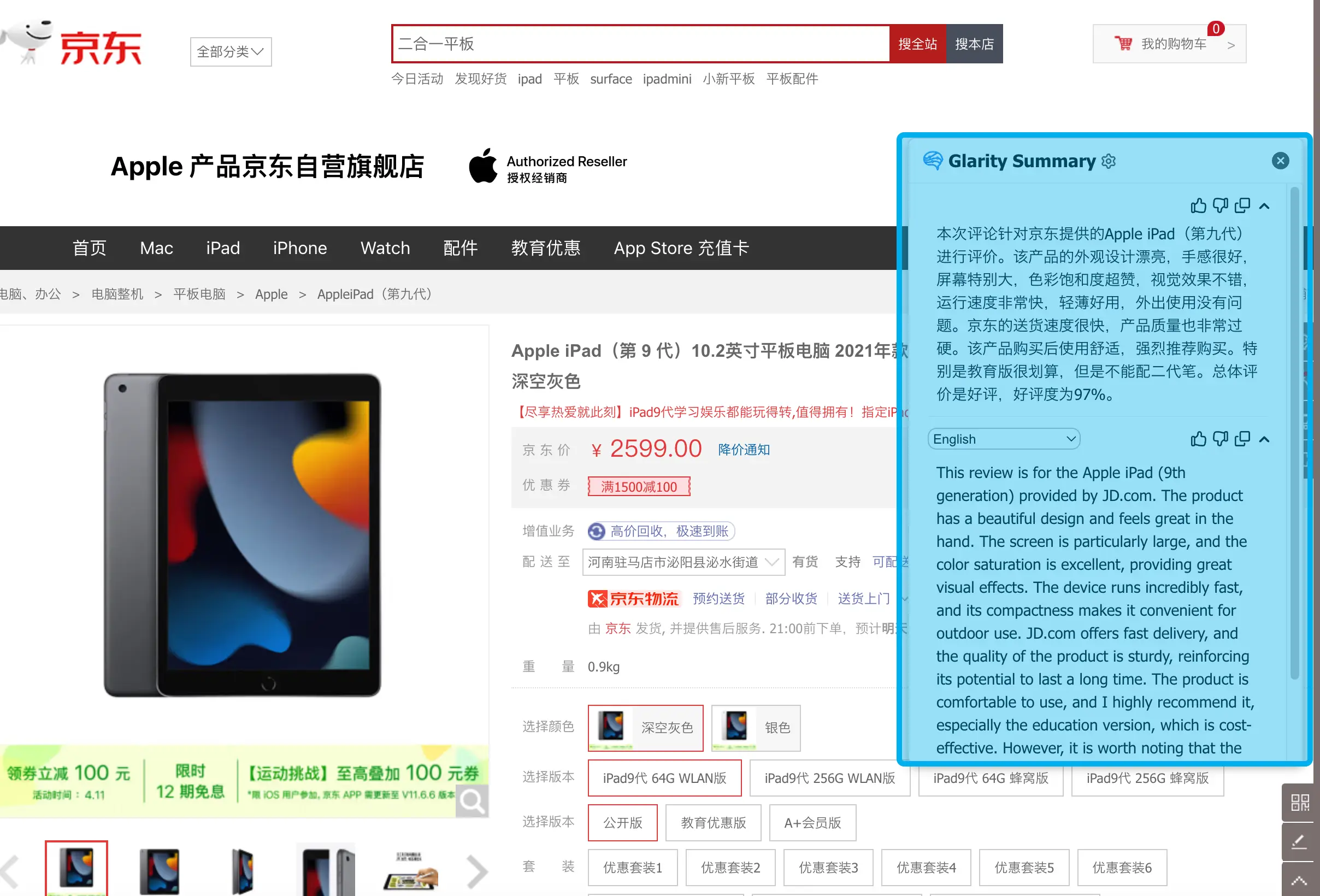1320x896 pixels.
Task: Dislike the Chinese summary with thumbs down
Action: click(1220, 205)
